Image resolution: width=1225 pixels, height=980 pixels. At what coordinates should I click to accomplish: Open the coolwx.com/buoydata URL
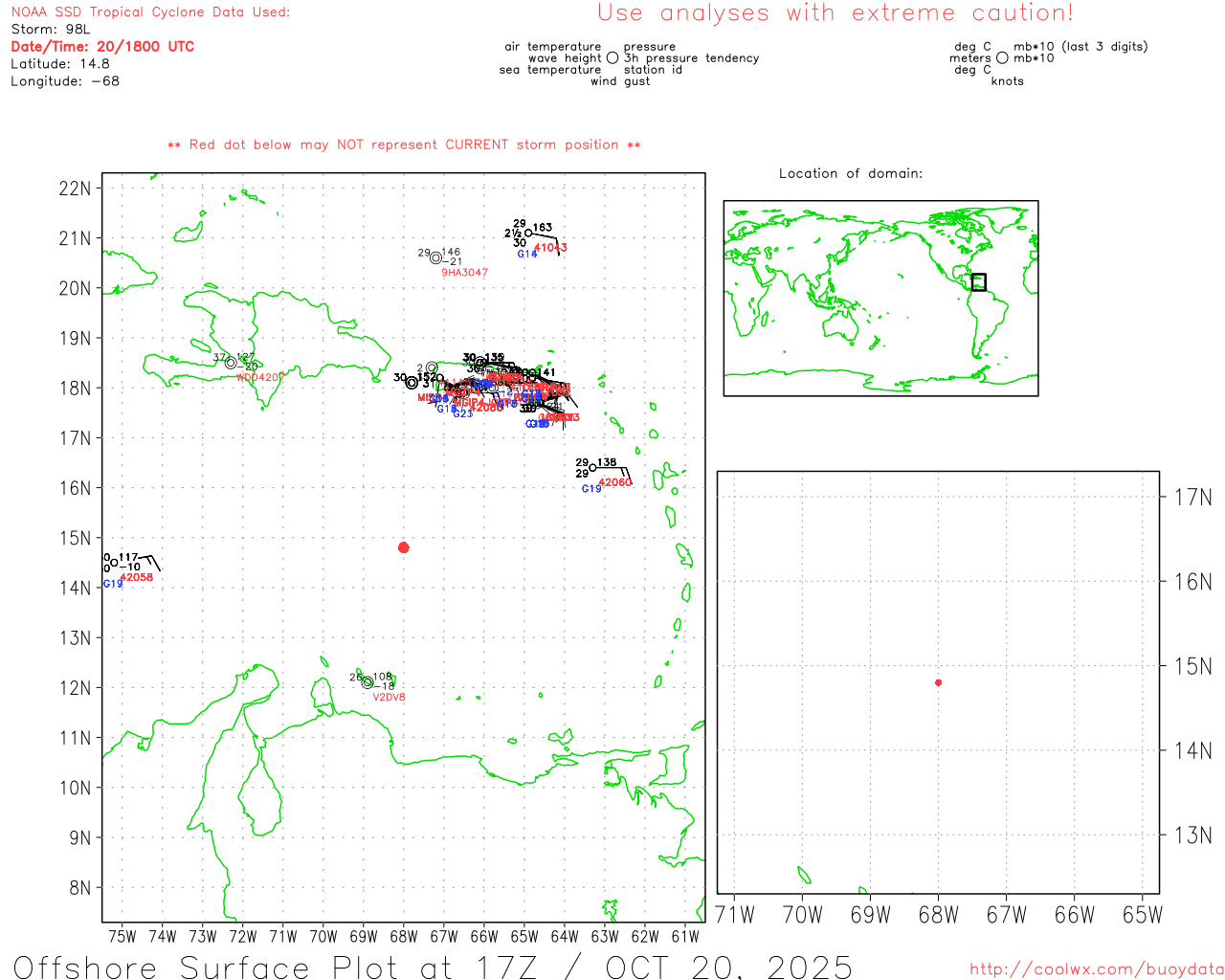[1097, 969]
